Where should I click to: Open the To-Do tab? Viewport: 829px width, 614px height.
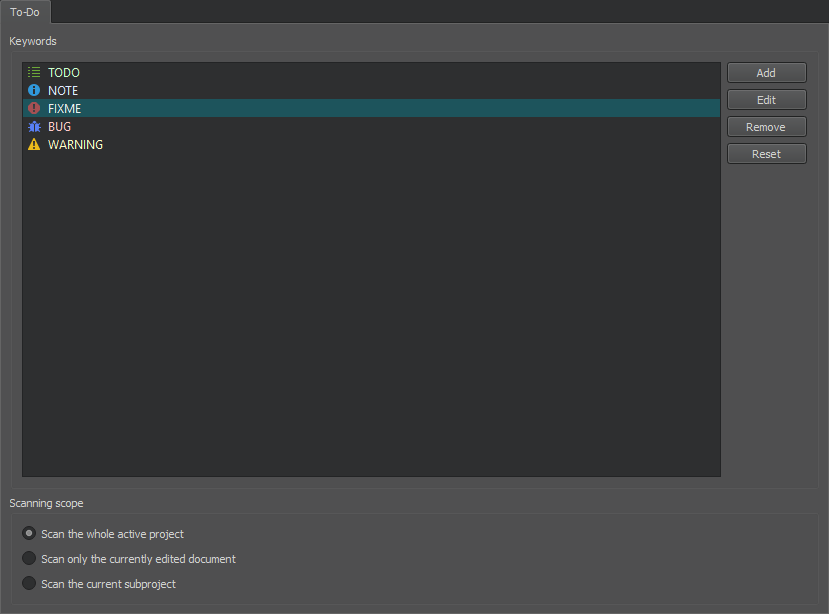point(25,12)
